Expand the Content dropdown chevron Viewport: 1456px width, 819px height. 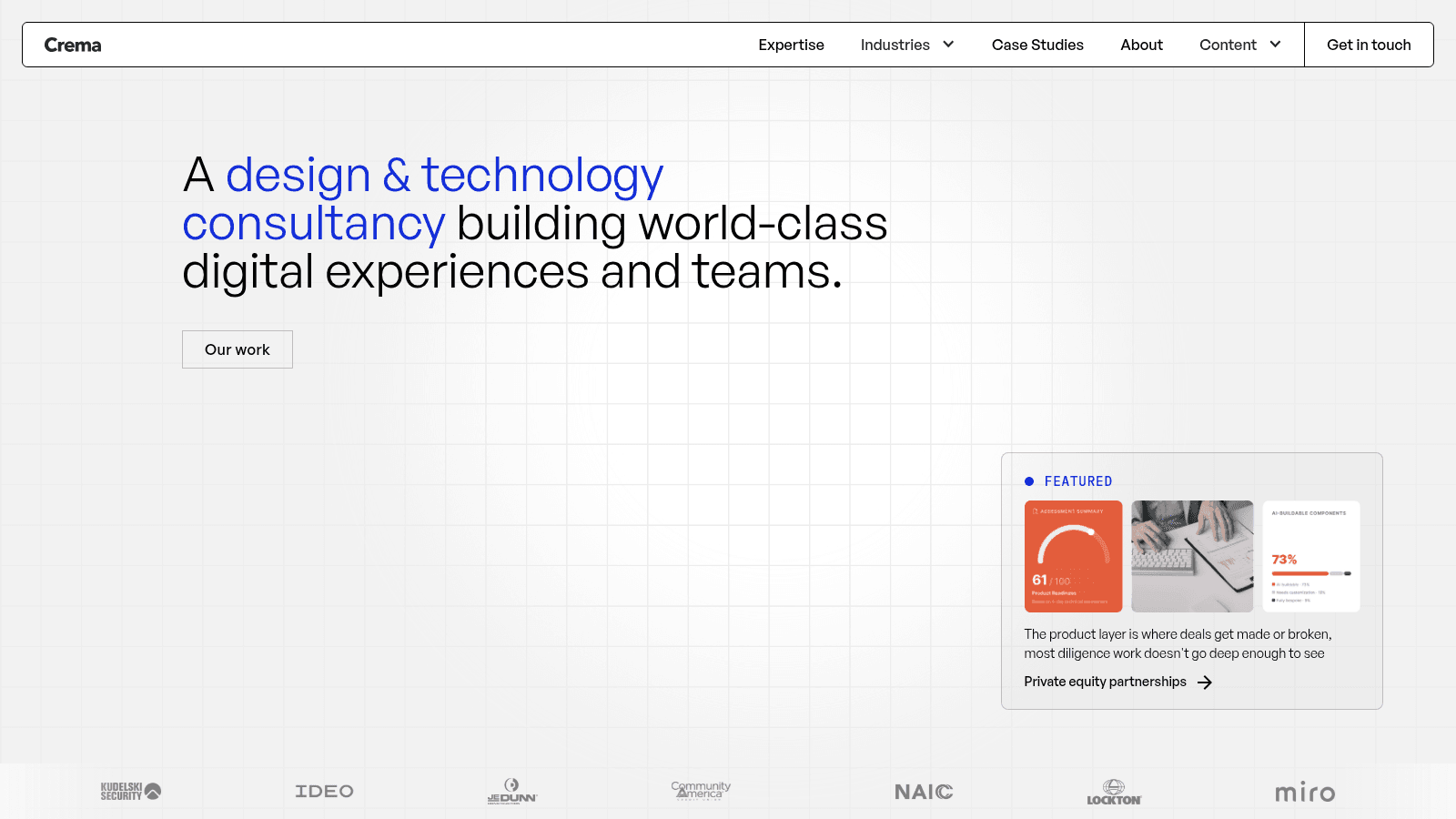1275,45
